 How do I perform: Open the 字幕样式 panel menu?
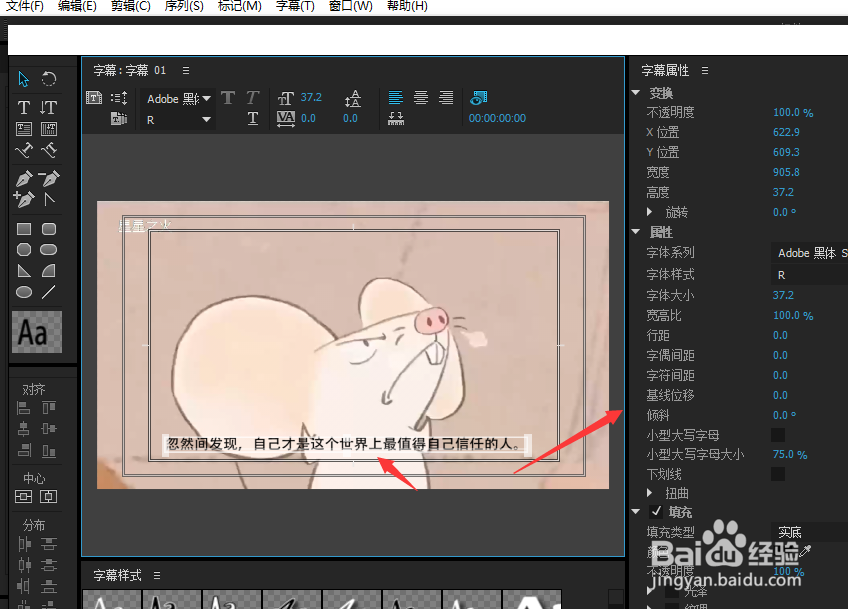tap(157, 575)
